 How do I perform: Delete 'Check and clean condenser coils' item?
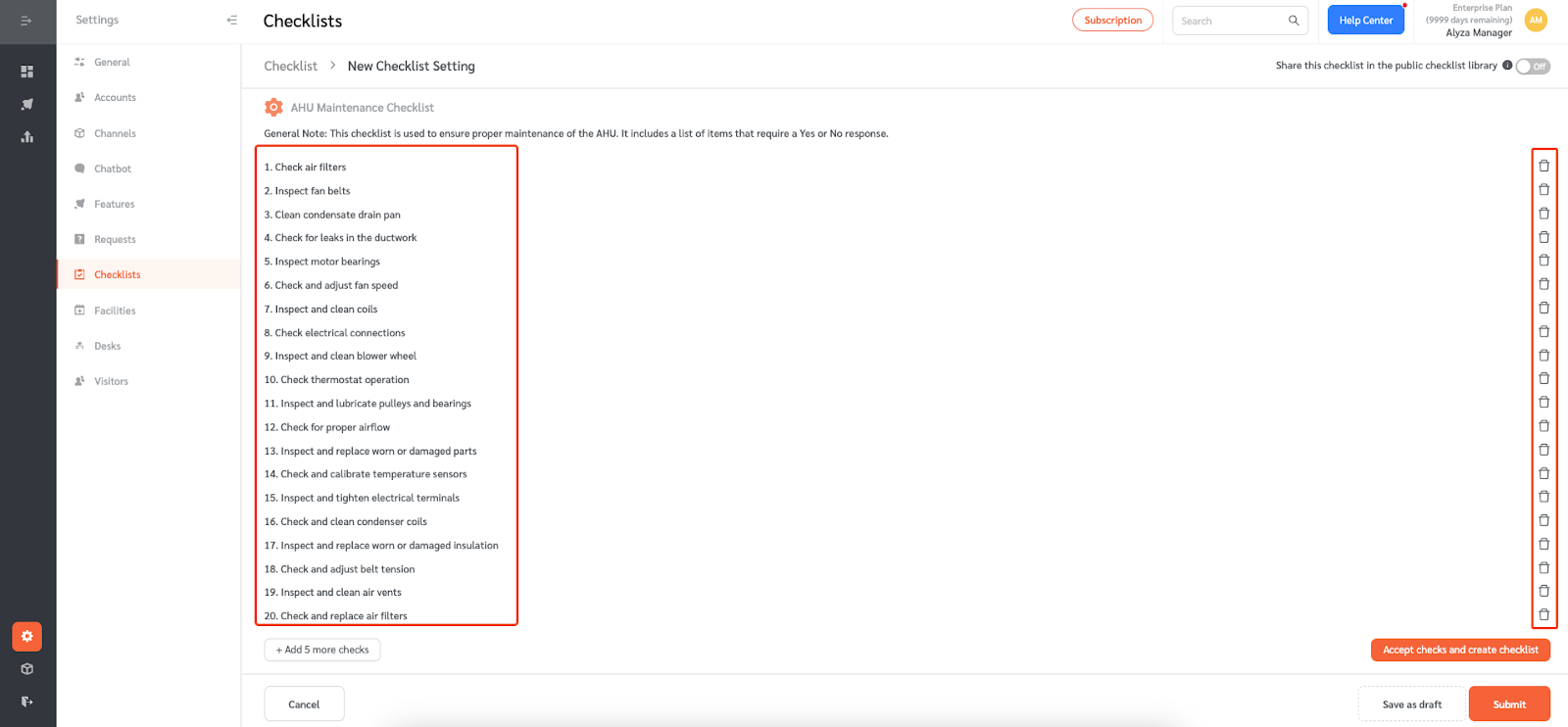[x=1543, y=520]
